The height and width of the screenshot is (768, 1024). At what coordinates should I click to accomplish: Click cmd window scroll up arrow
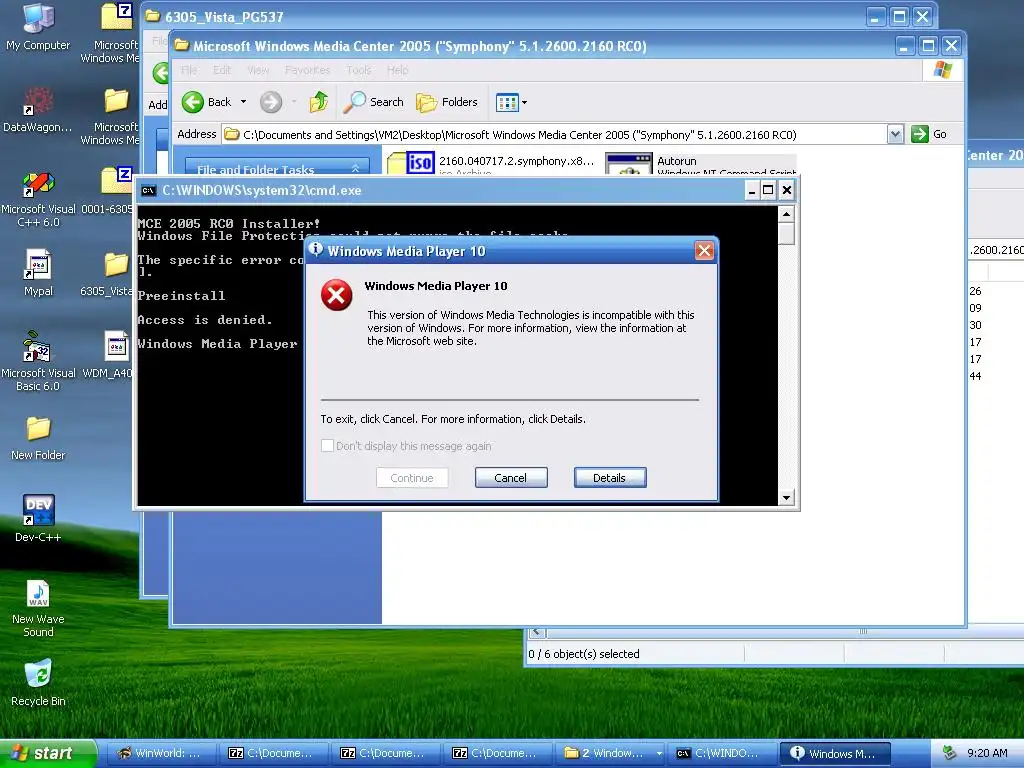pyautogui.click(x=786, y=214)
